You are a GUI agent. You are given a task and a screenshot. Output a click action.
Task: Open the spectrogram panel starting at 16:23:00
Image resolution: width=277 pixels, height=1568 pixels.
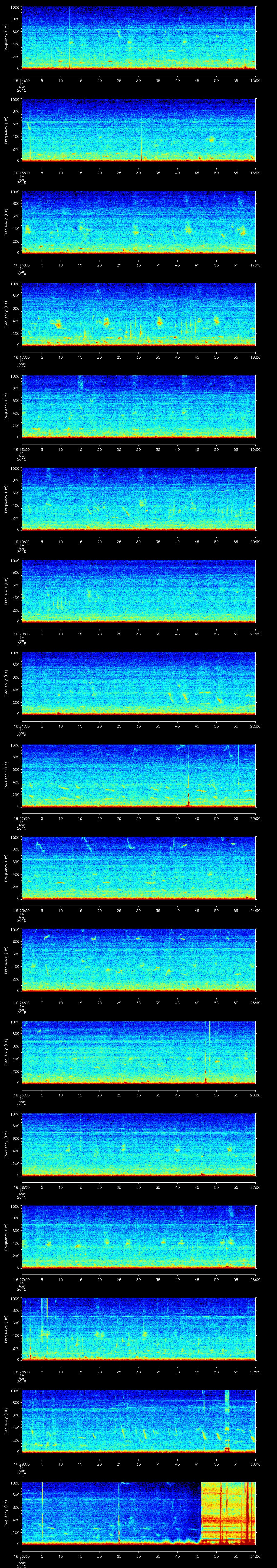pyautogui.click(x=139, y=868)
